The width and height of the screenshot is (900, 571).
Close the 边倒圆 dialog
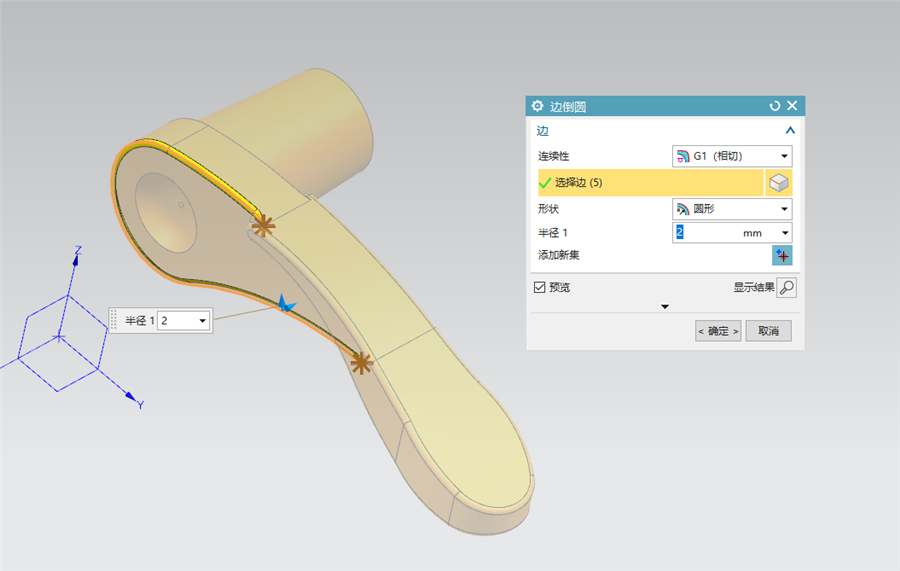pyautogui.click(x=792, y=106)
